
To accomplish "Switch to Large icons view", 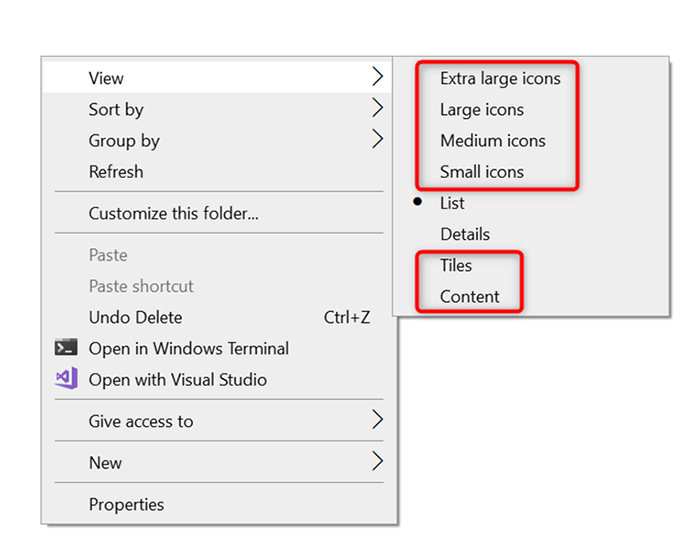I will click(482, 109).
